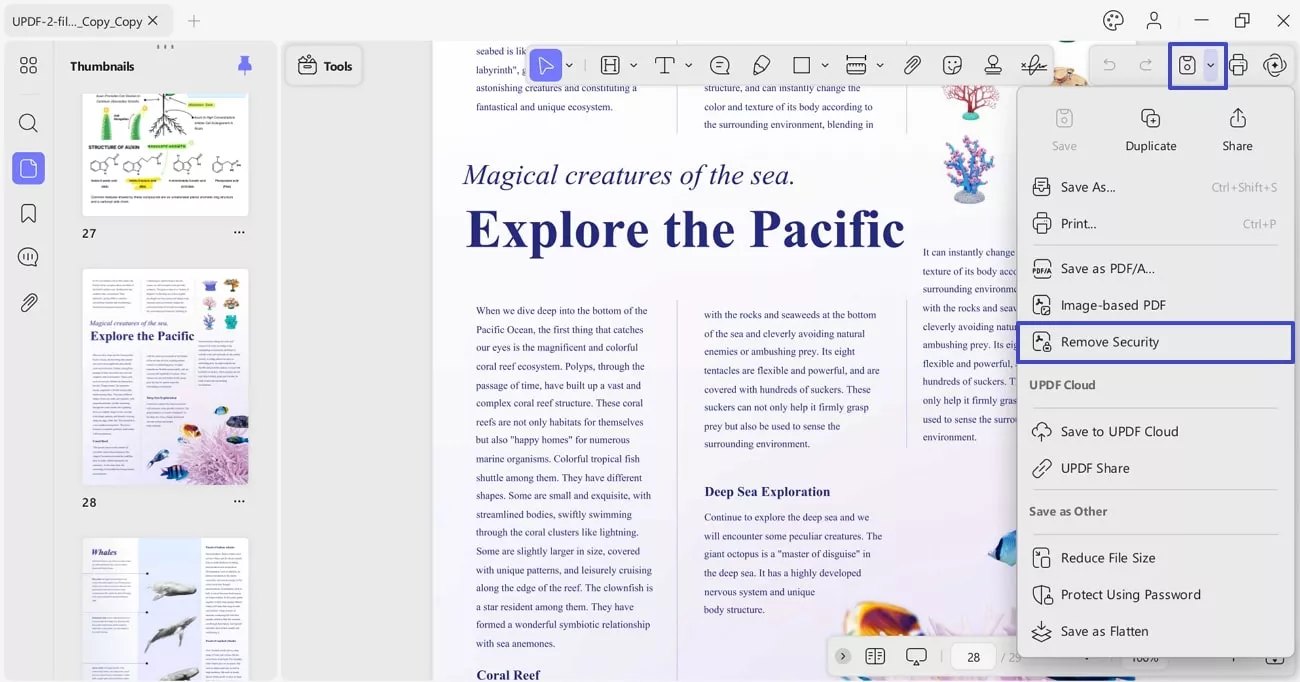Choose Reduce File Size
Screen dimensions: 1300x682
[x=1155, y=558]
